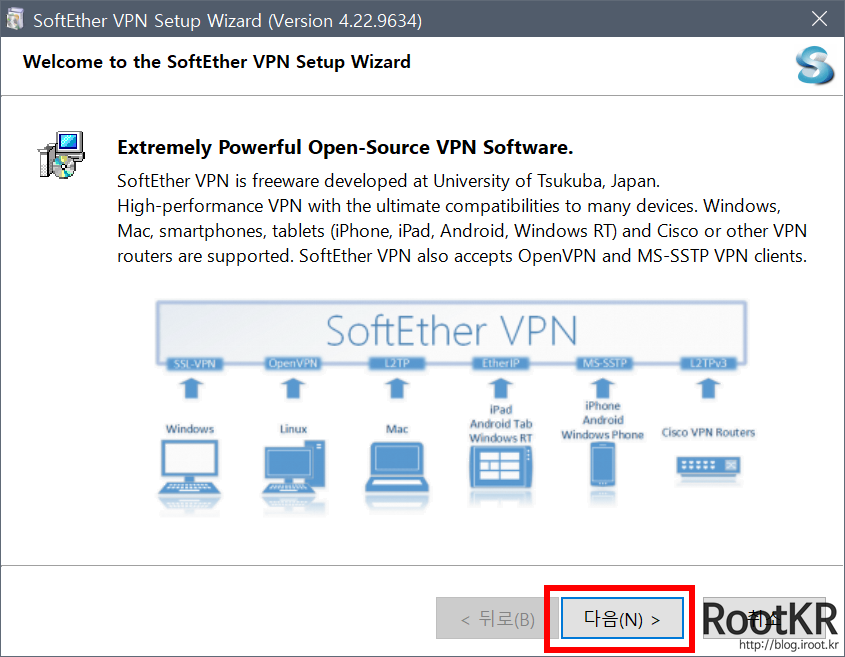Screen dimensions: 845x657
Task: Click the 'Cisco VPN Routers' label
Action: pos(708,432)
